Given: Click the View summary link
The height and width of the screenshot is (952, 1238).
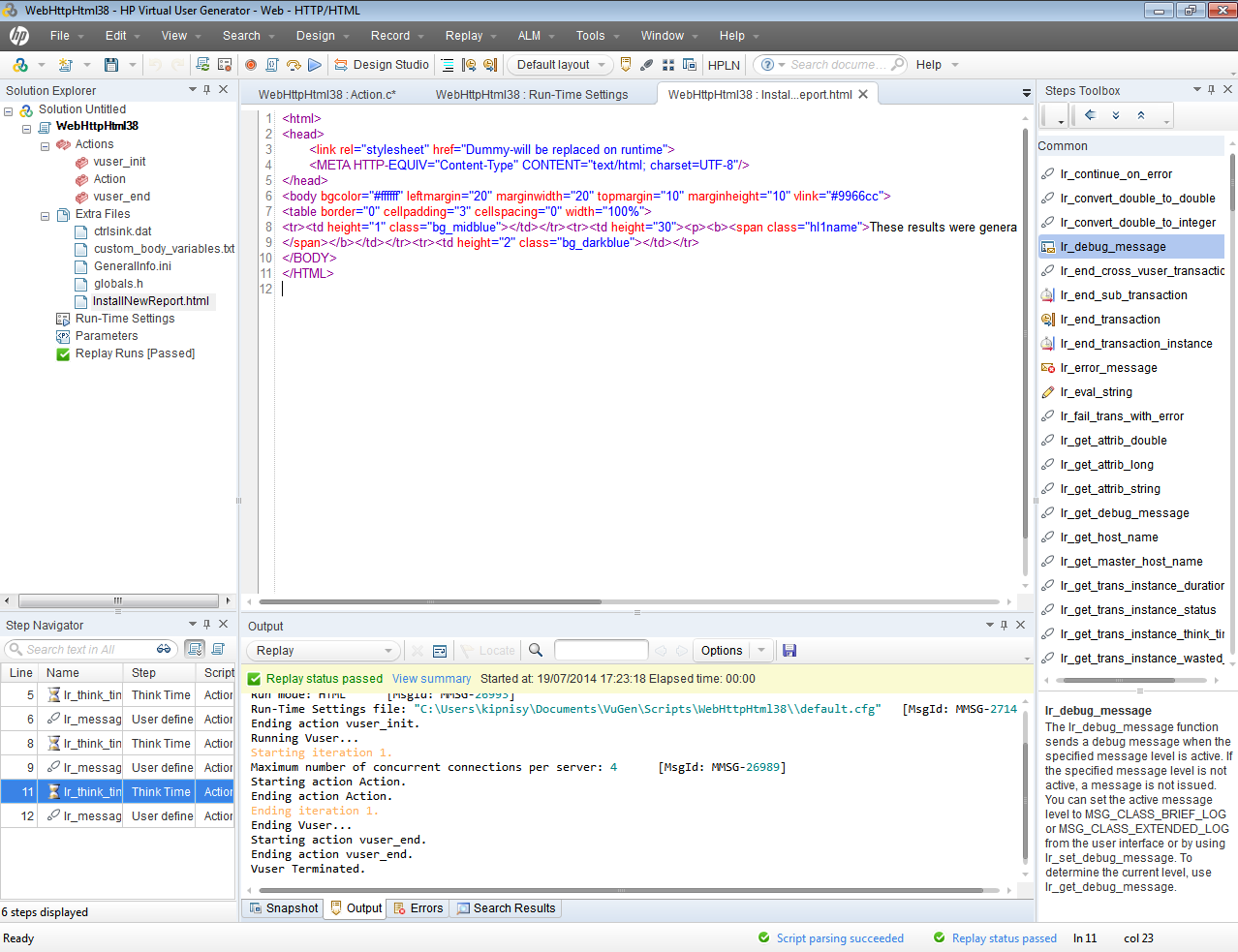Looking at the screenshot, I should (431, 679).
